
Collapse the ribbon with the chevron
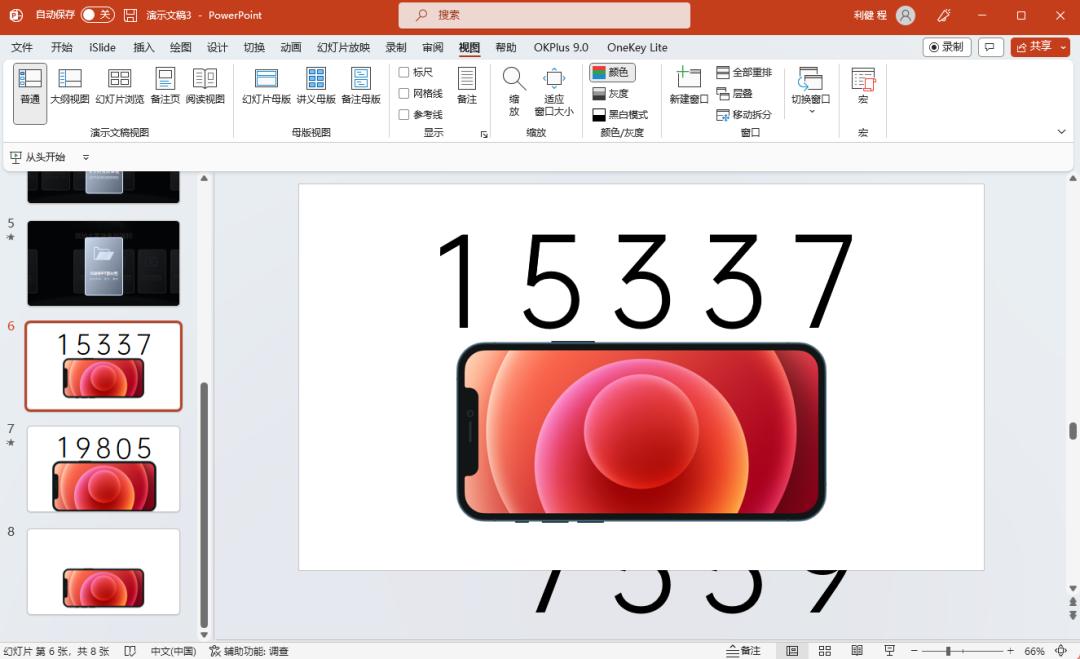tap(1061, 132)
